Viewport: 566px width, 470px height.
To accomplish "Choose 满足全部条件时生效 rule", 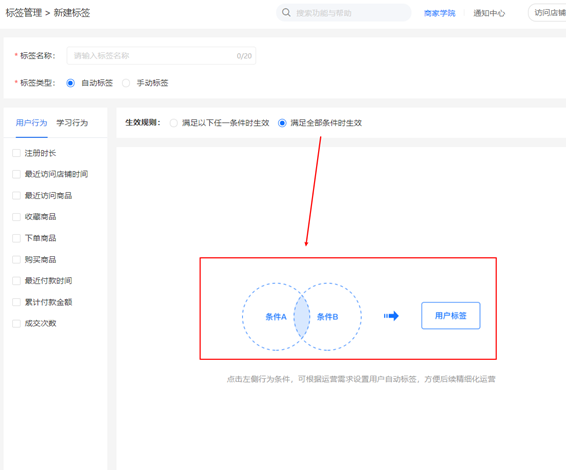I will (282, 123).
